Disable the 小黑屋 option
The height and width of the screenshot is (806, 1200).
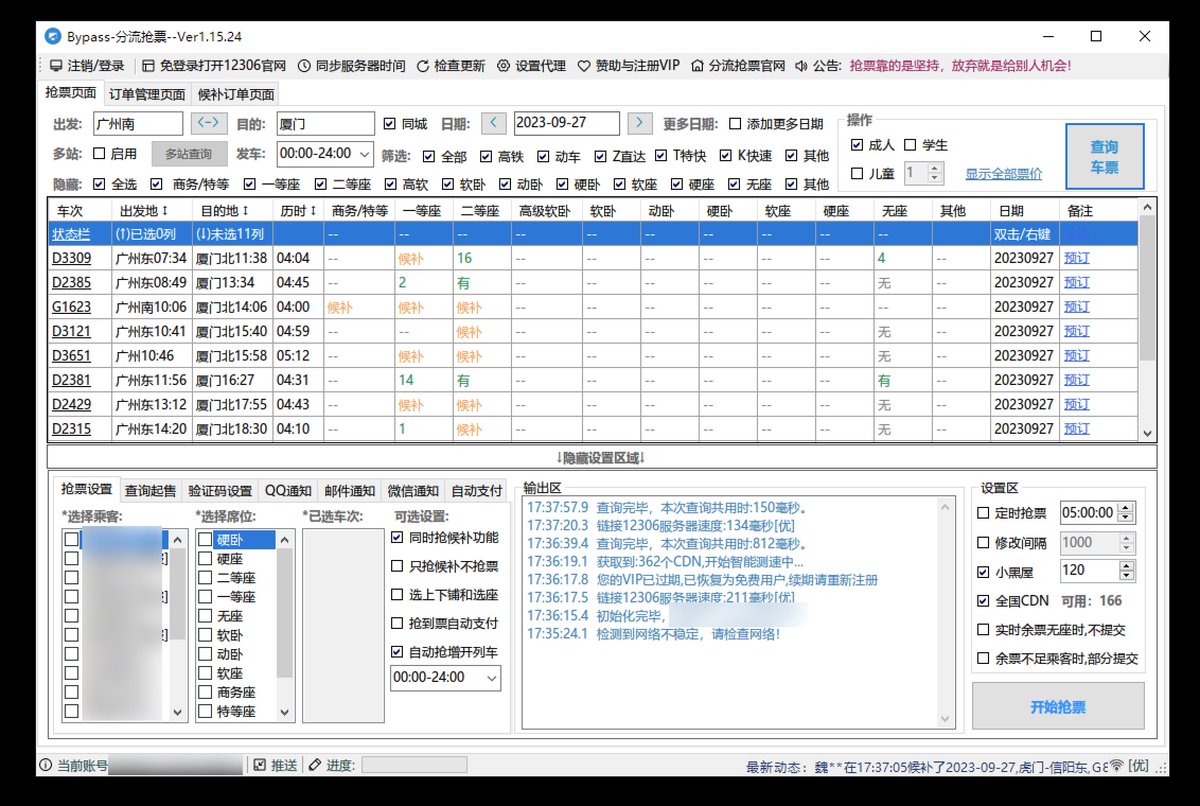click(x=985, y=571)
